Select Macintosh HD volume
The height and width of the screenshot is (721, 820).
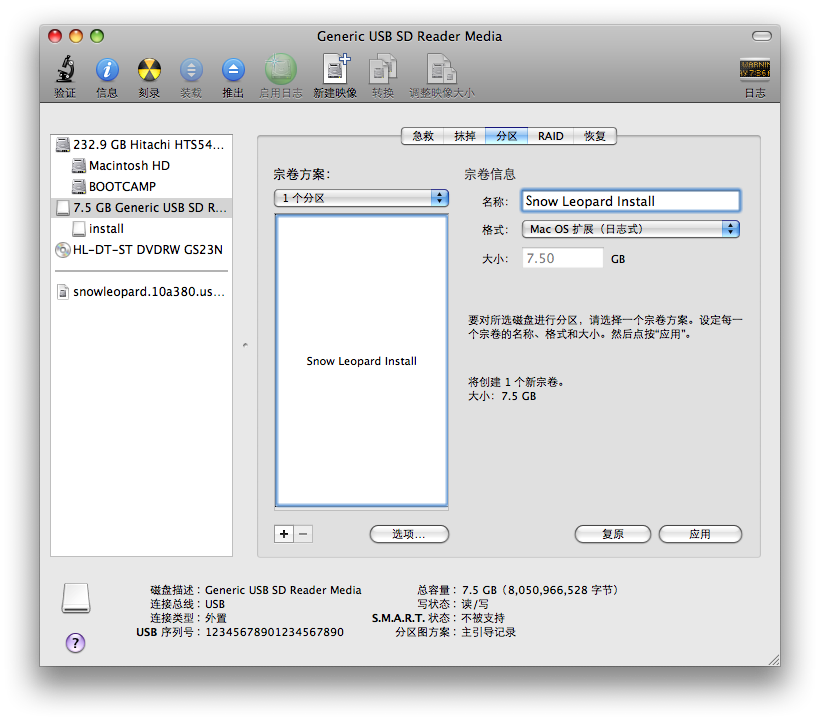(x=141, y=165)
